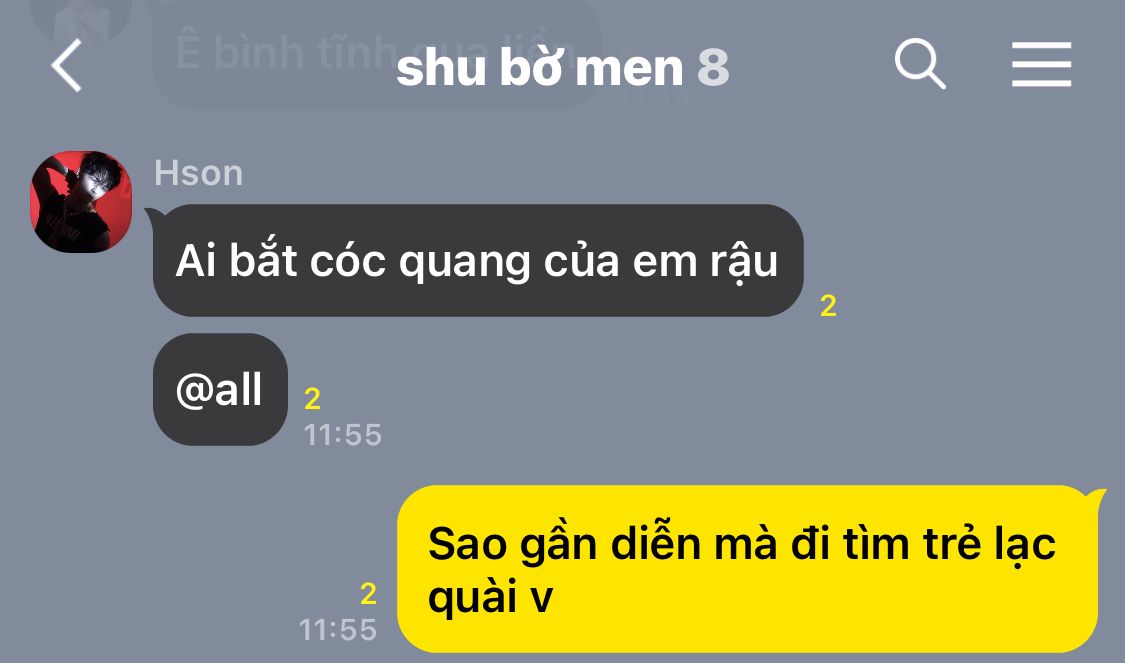
Task: Tap the sender name Hson
Action: (x=199, y=173)
